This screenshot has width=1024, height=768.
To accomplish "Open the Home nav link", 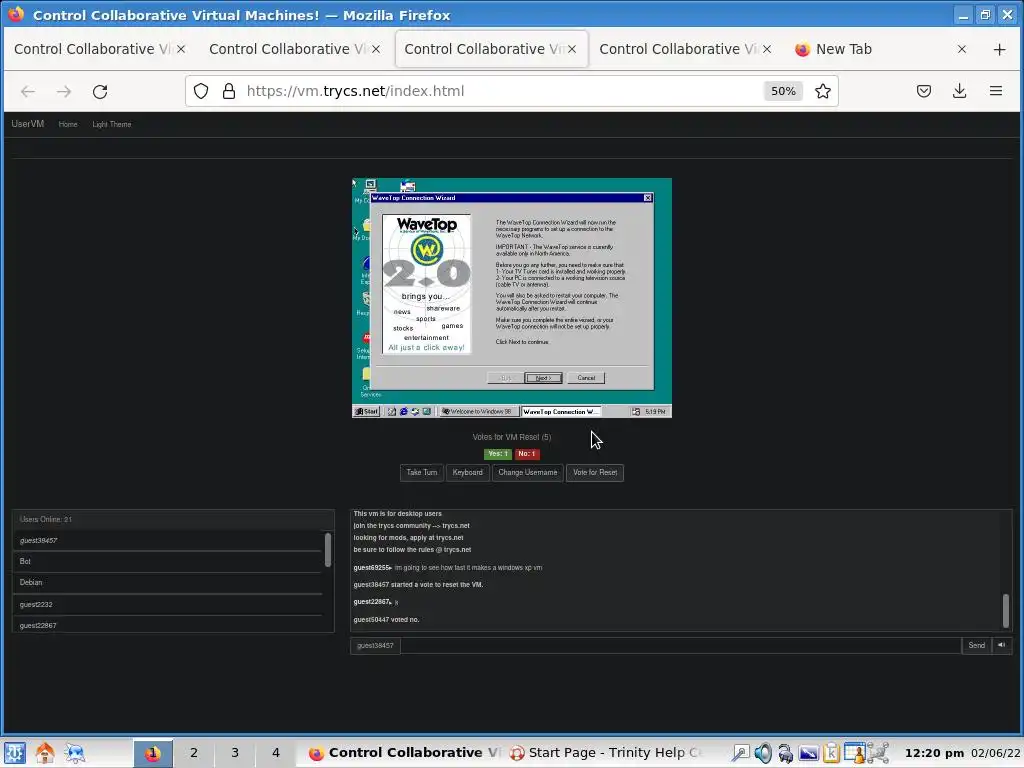I will [x=68, y=124].
